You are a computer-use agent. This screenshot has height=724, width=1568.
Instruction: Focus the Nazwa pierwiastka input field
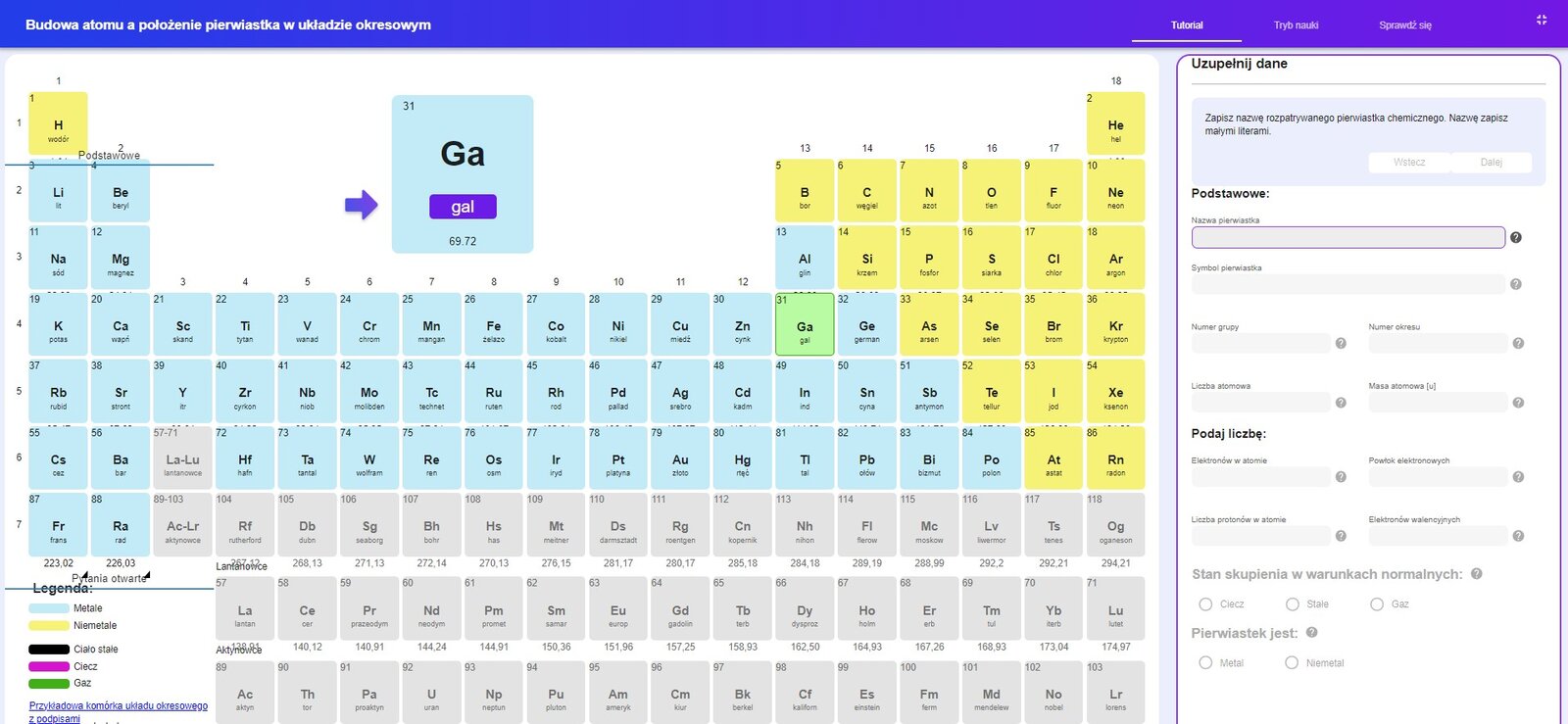[x=1347, y=237]
